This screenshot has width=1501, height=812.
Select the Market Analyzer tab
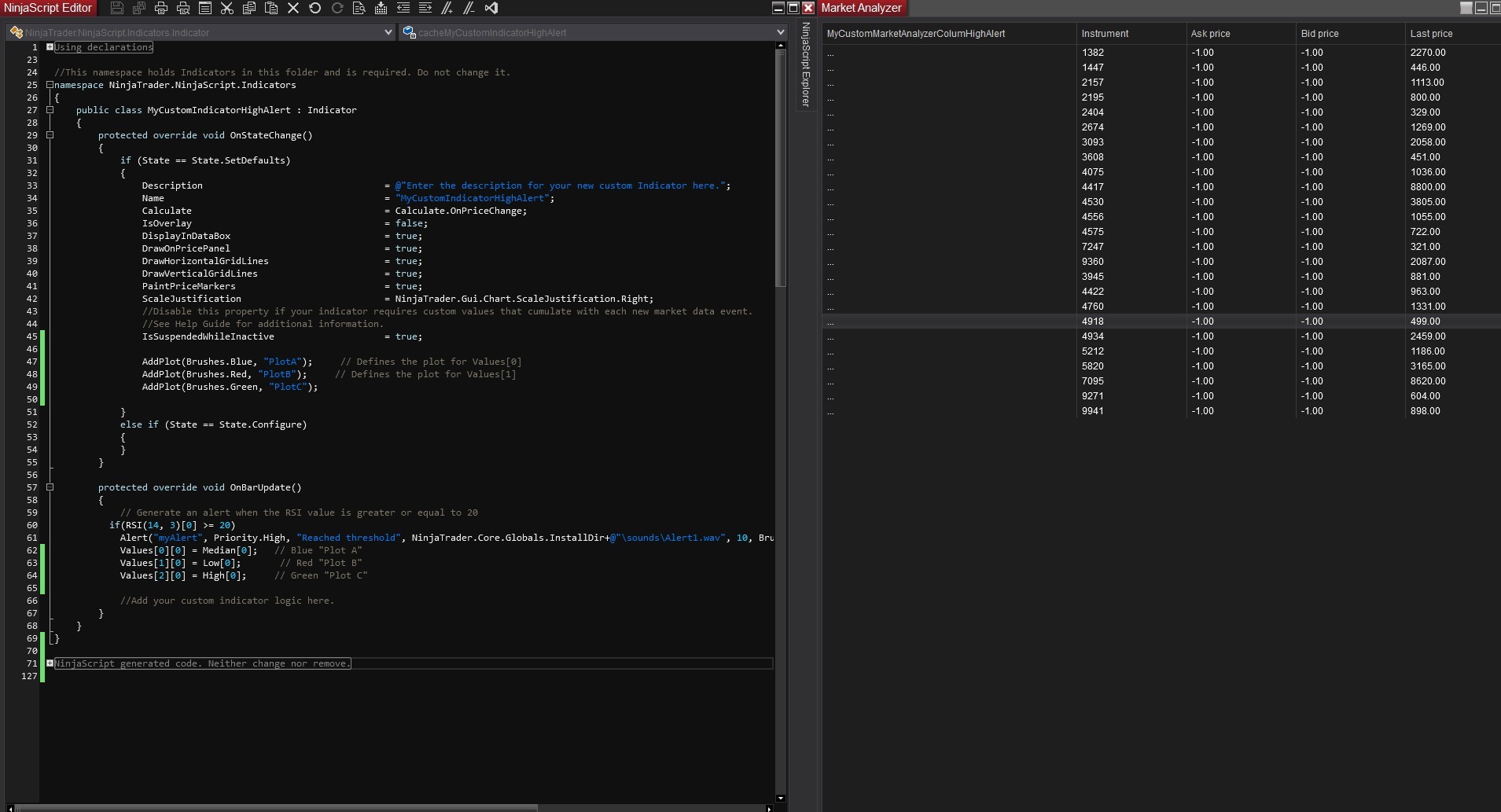(x=861, y=8)
